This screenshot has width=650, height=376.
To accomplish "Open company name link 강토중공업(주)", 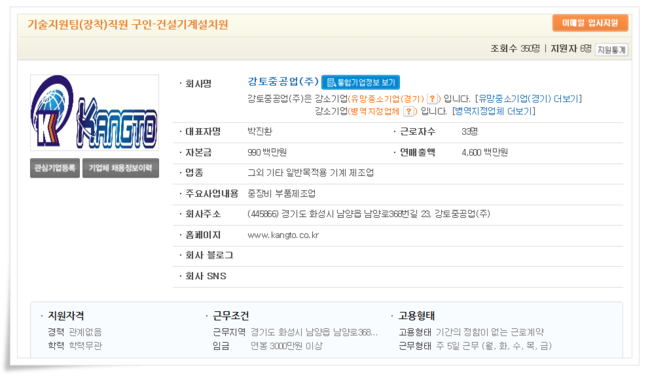I will 283,81.
